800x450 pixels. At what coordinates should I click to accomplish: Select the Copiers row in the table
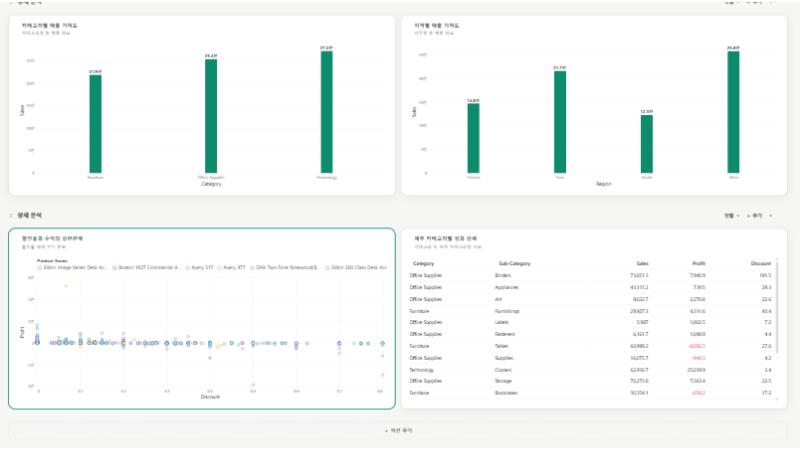pyautogui.click(x=590, y=370)
